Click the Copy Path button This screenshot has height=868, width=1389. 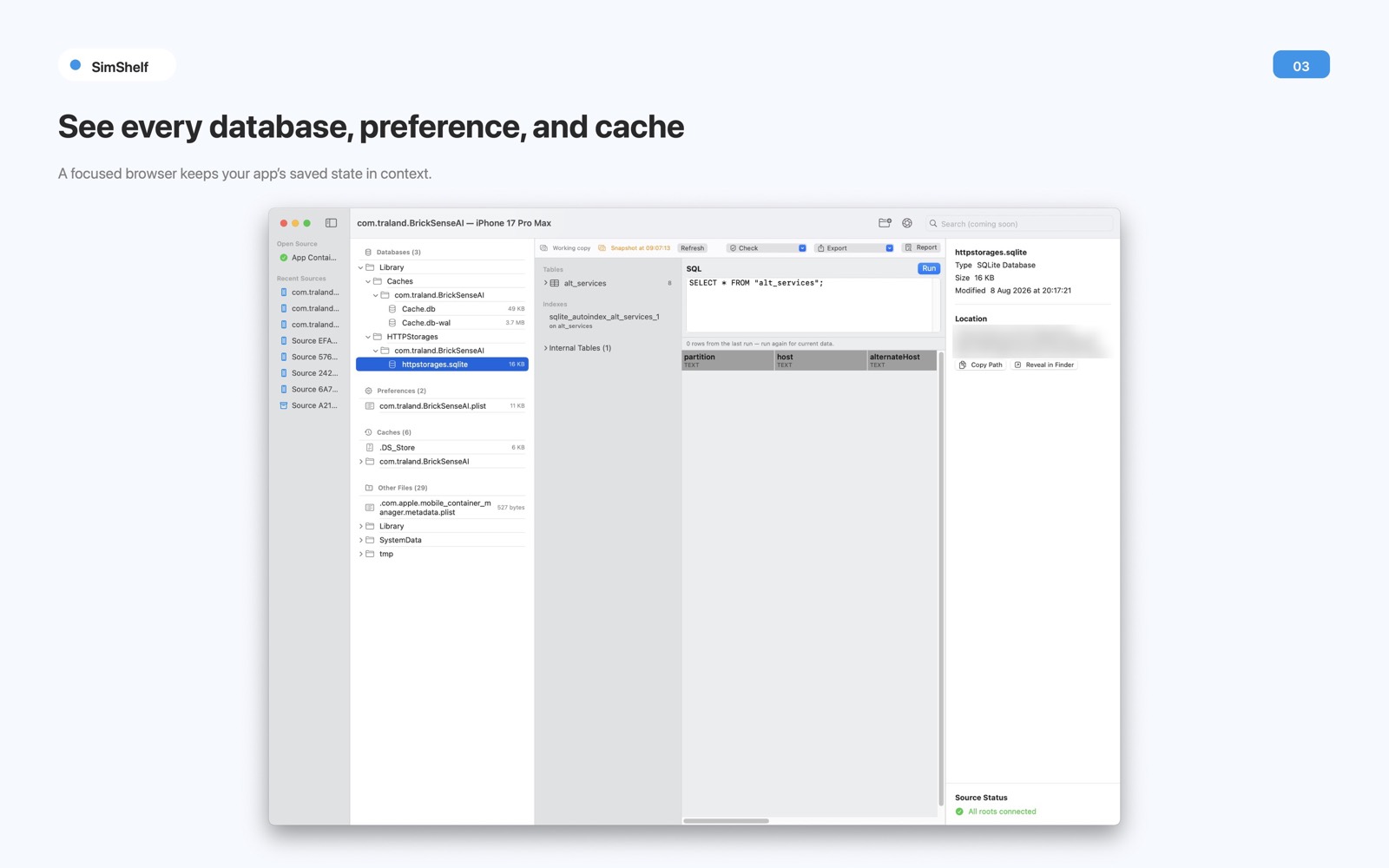[981, 365]
